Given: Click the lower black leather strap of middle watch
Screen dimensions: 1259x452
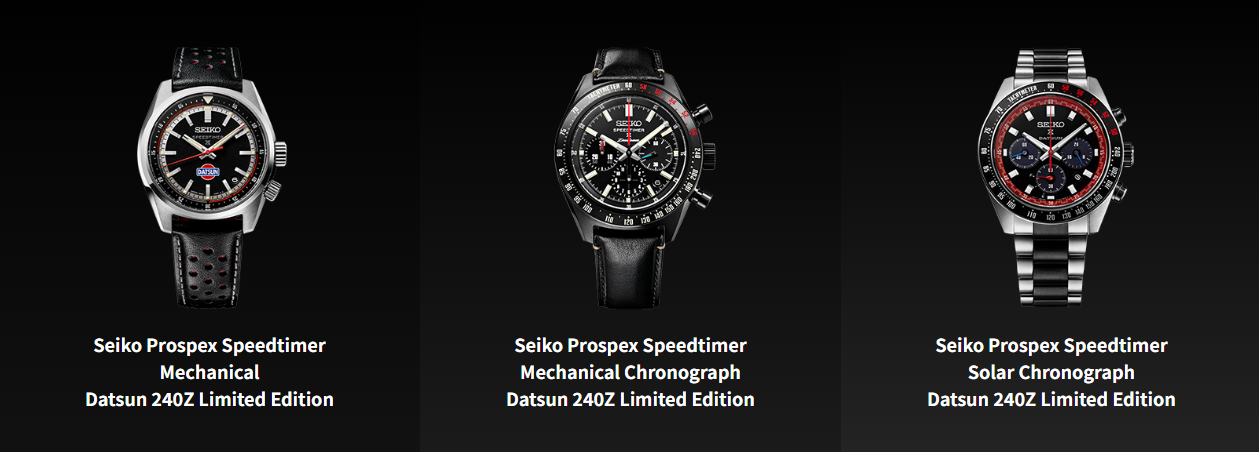Looking at the screenshot, I should pos(629,270).
